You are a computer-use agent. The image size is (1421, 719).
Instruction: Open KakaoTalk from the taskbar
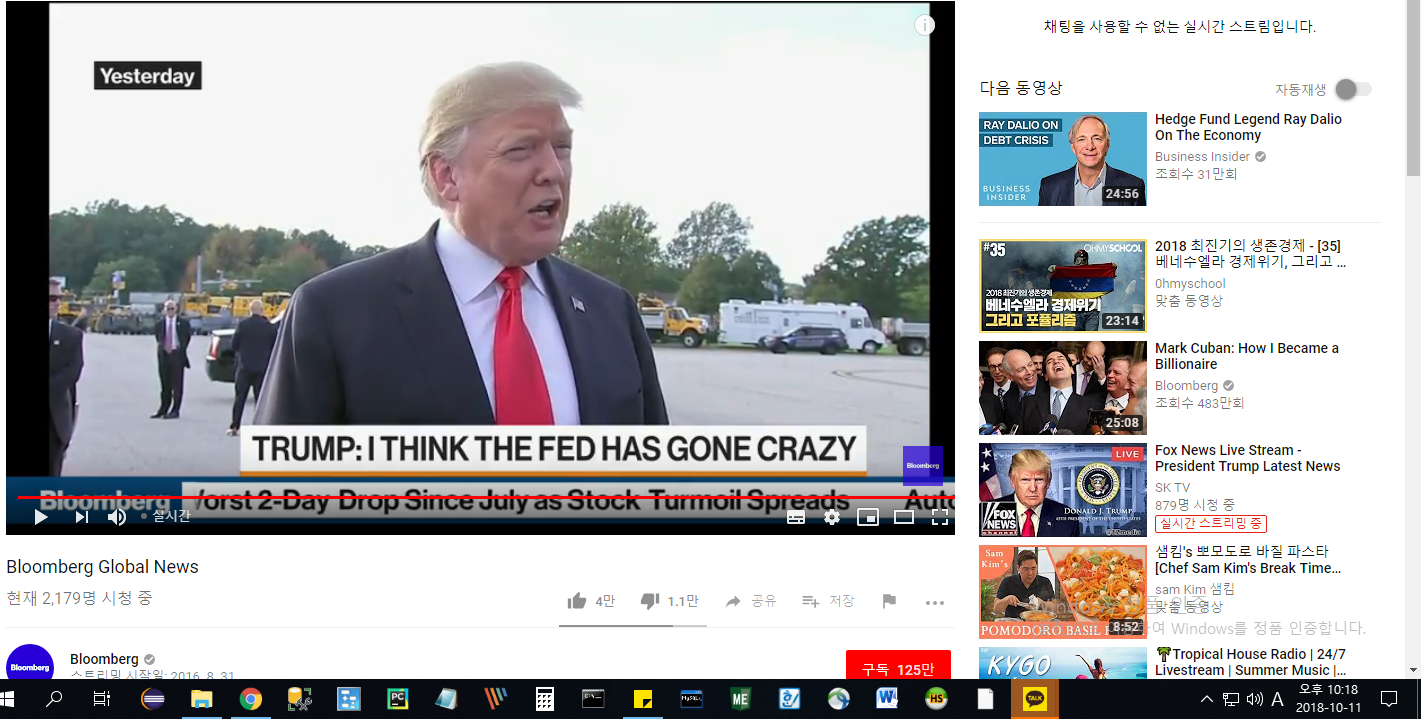[x=1034, y=699]
